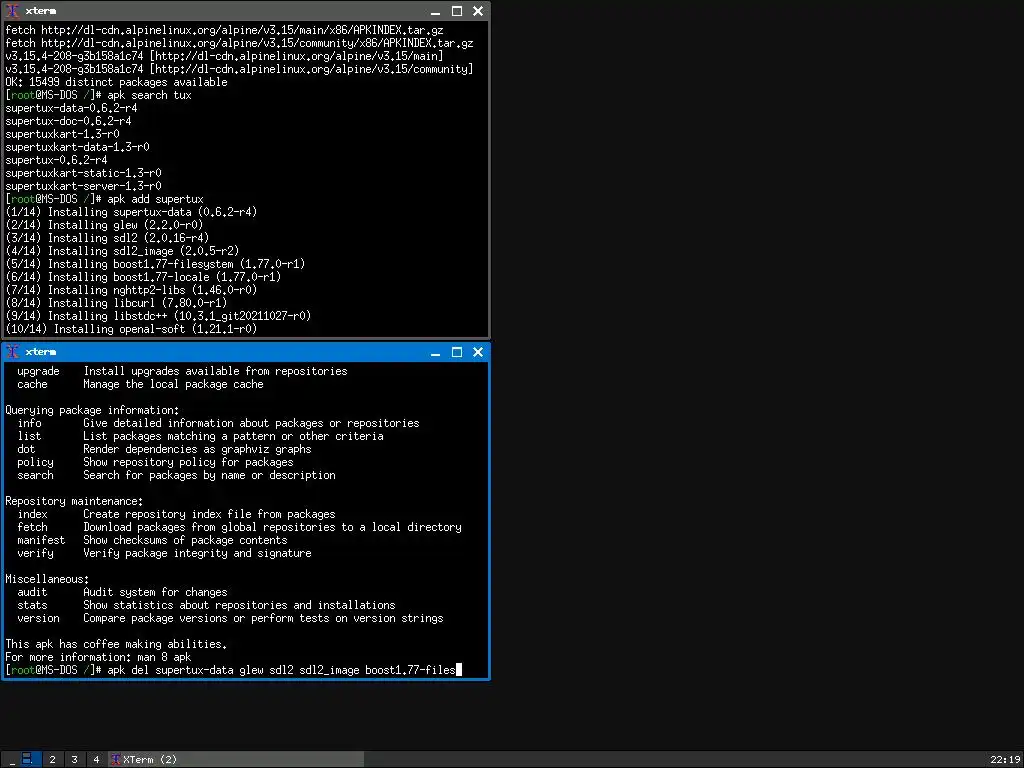
Task: Close the bottom xterm window
Action: 478,352
